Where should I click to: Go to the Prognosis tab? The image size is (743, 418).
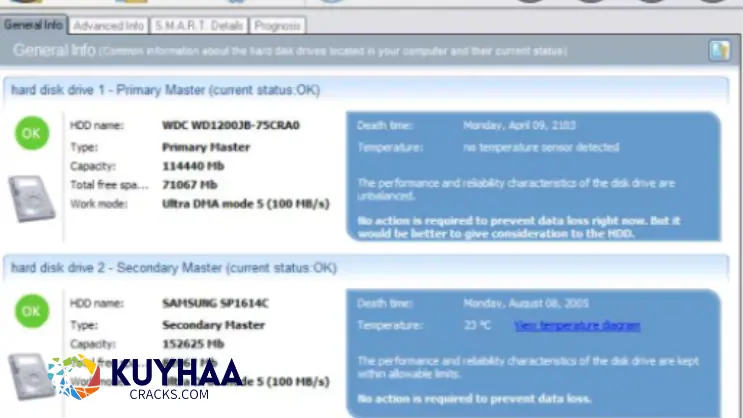277,25
